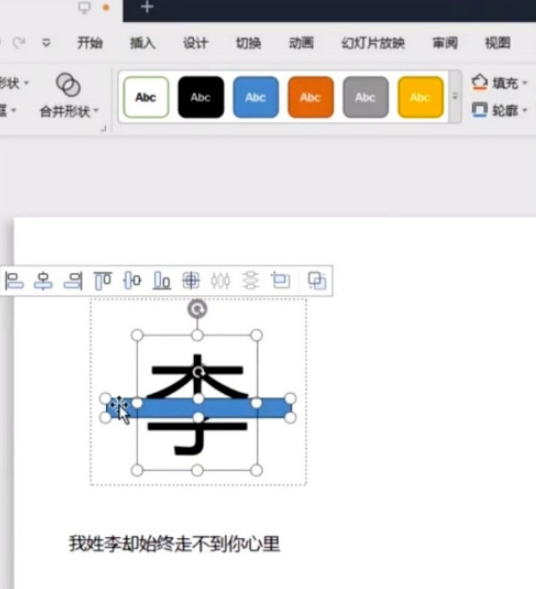Click the outline icon
The width and height of the screenshot is (536, 589).
tap(480, 110)
